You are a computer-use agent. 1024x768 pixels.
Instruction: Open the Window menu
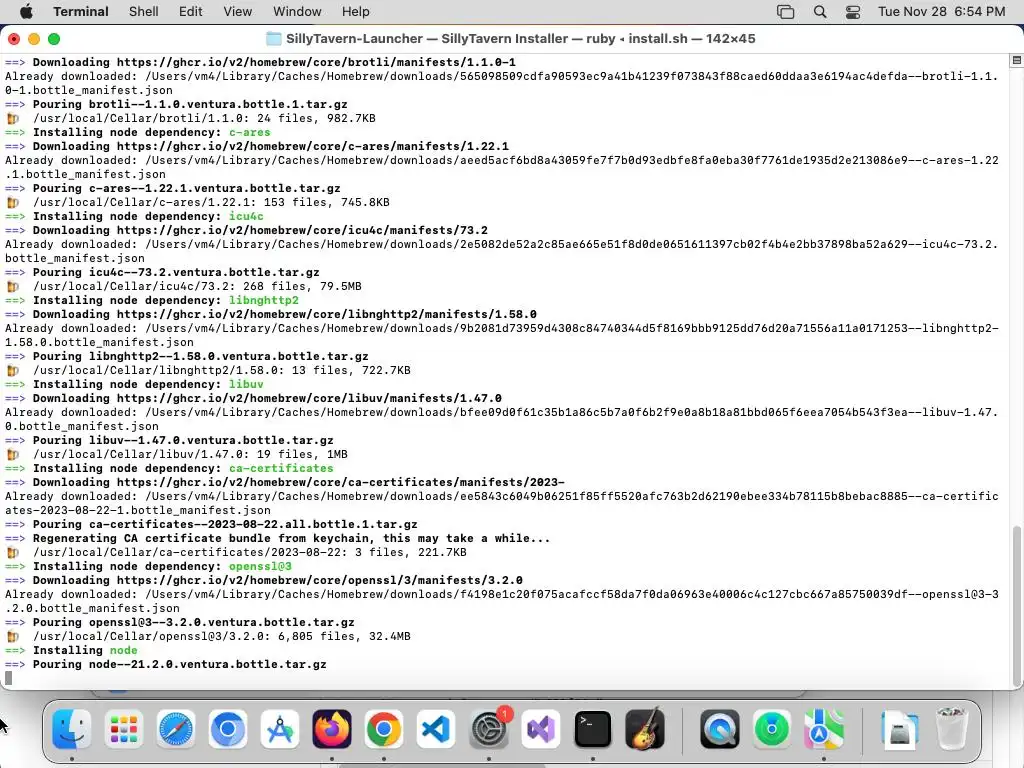tap(297, 12)
